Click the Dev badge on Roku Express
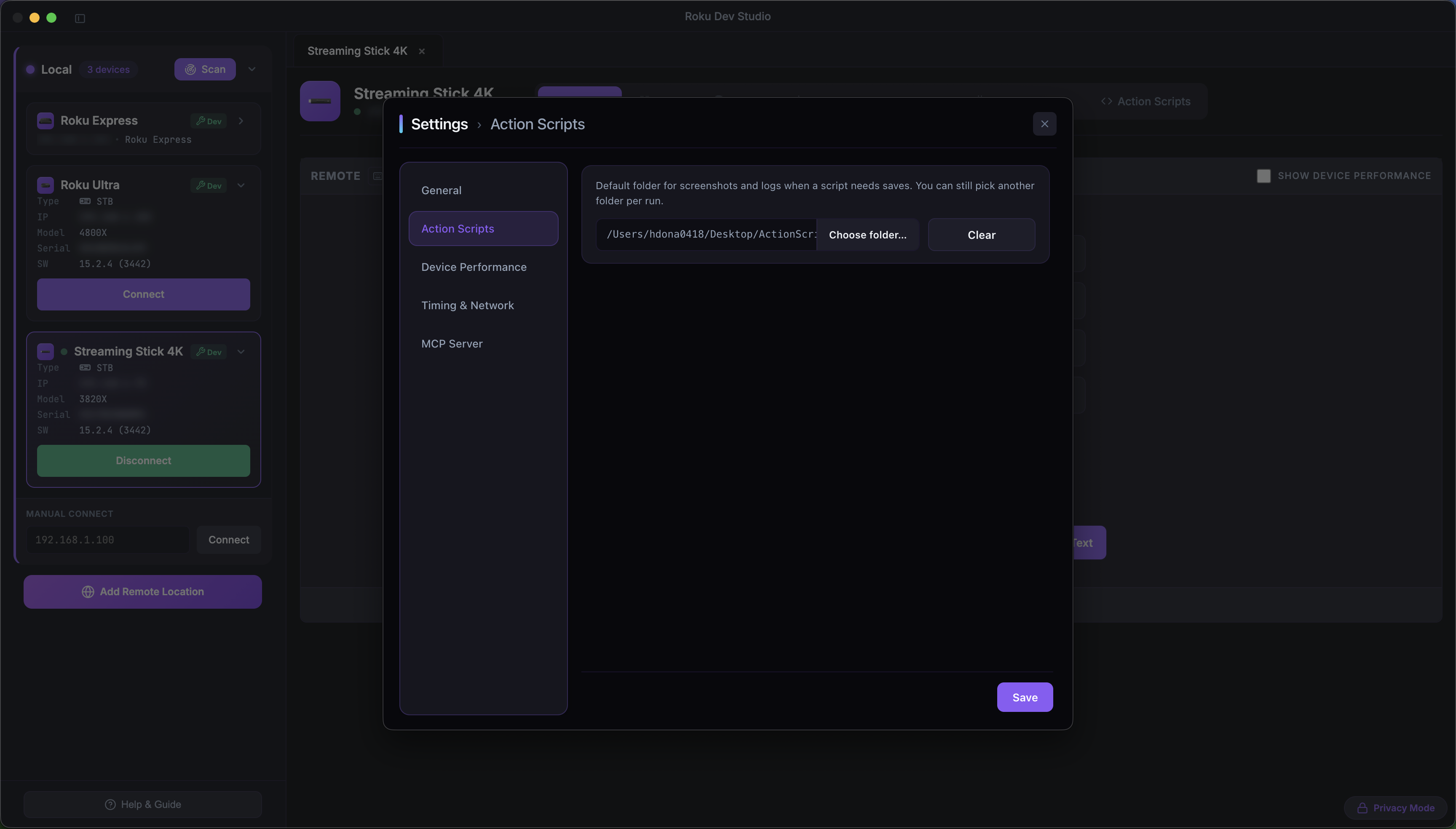1456x829 pixels. (209, 121)
